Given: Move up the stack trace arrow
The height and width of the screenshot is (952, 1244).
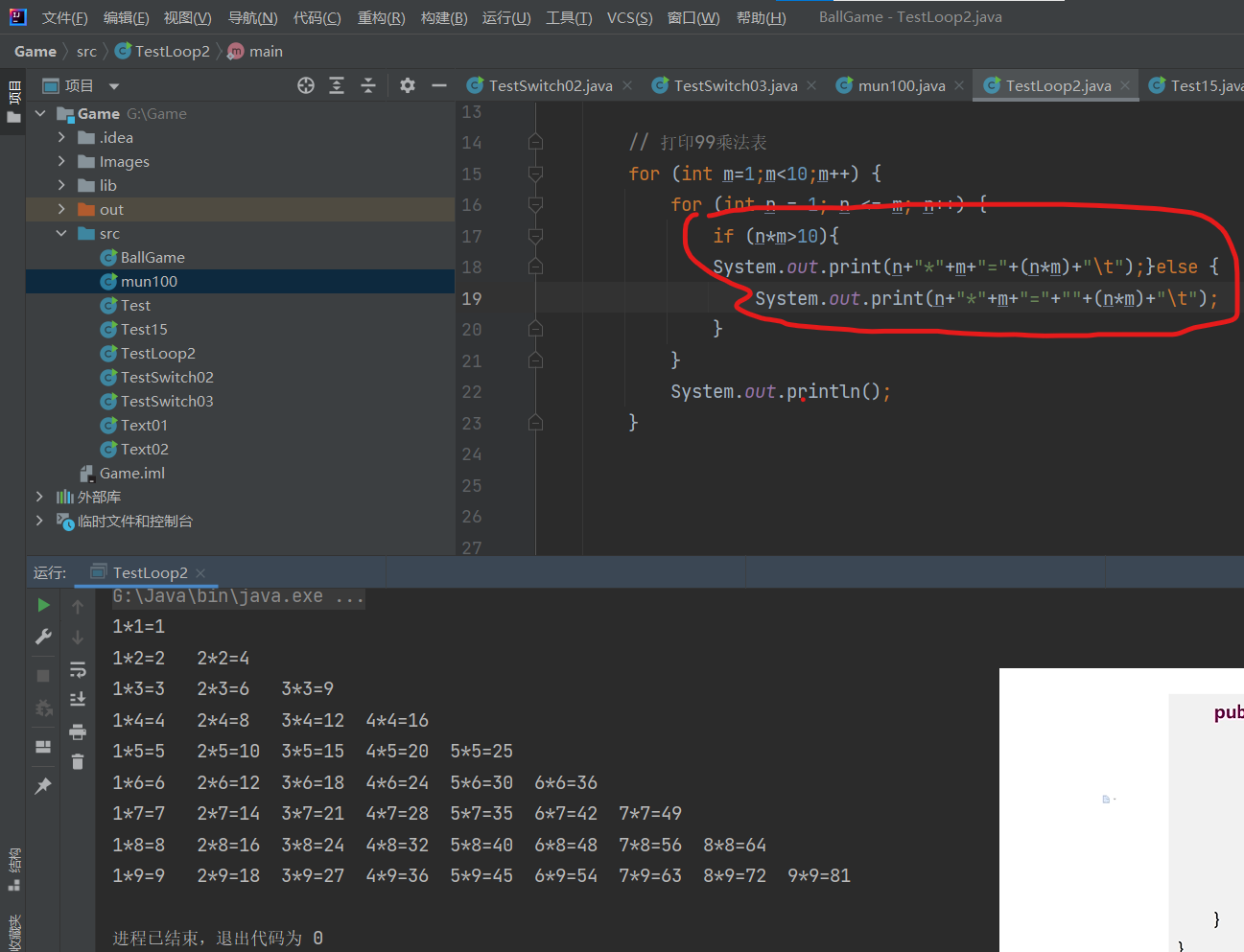Looking at the screenshot, I should 78,606.
